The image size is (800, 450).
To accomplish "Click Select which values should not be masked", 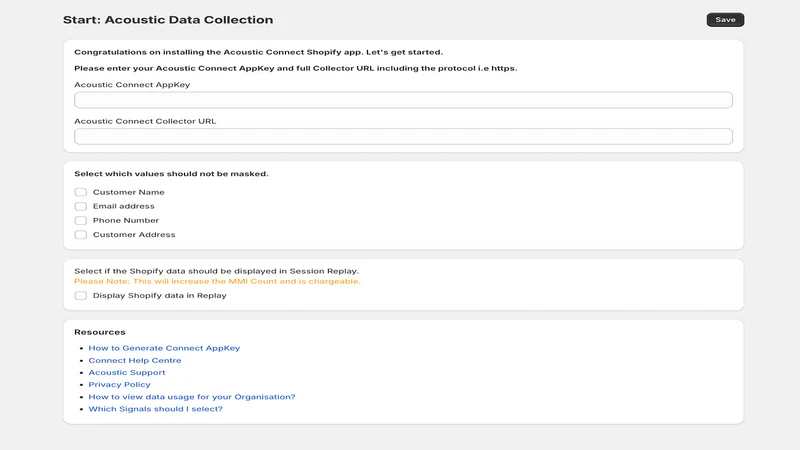I will click(171, 174).
